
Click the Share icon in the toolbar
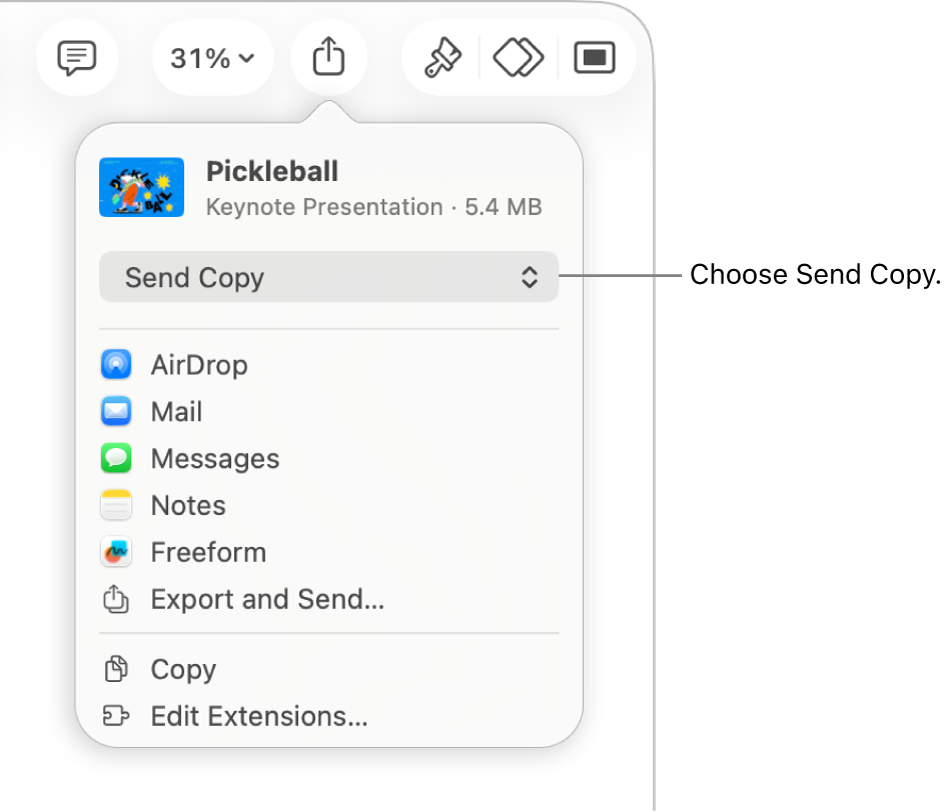(x=329, y=57)
